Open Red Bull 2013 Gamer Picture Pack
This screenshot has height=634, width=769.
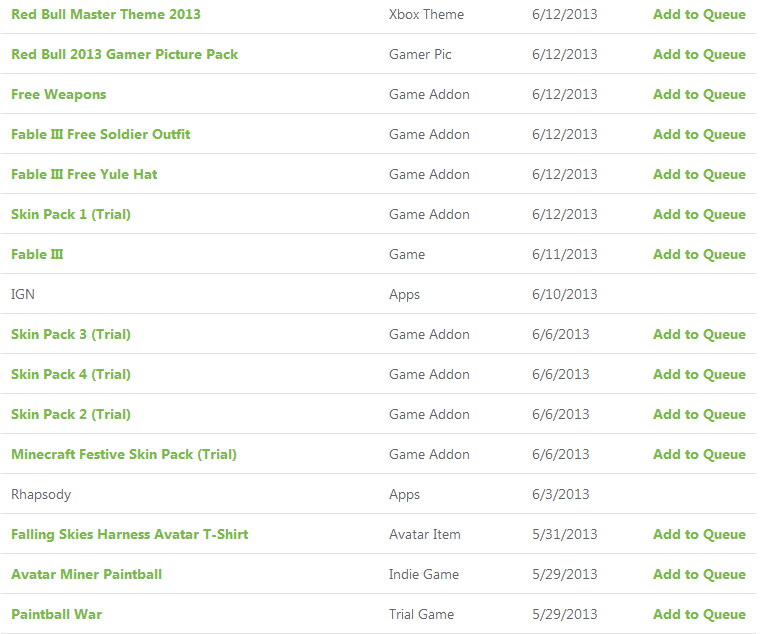(x=125, y=54)
